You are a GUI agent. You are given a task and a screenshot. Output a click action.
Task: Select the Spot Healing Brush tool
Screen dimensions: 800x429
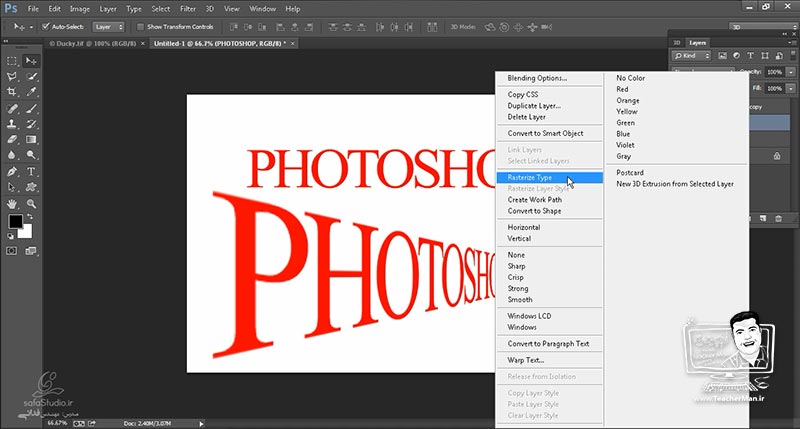[x=12, y=109]
